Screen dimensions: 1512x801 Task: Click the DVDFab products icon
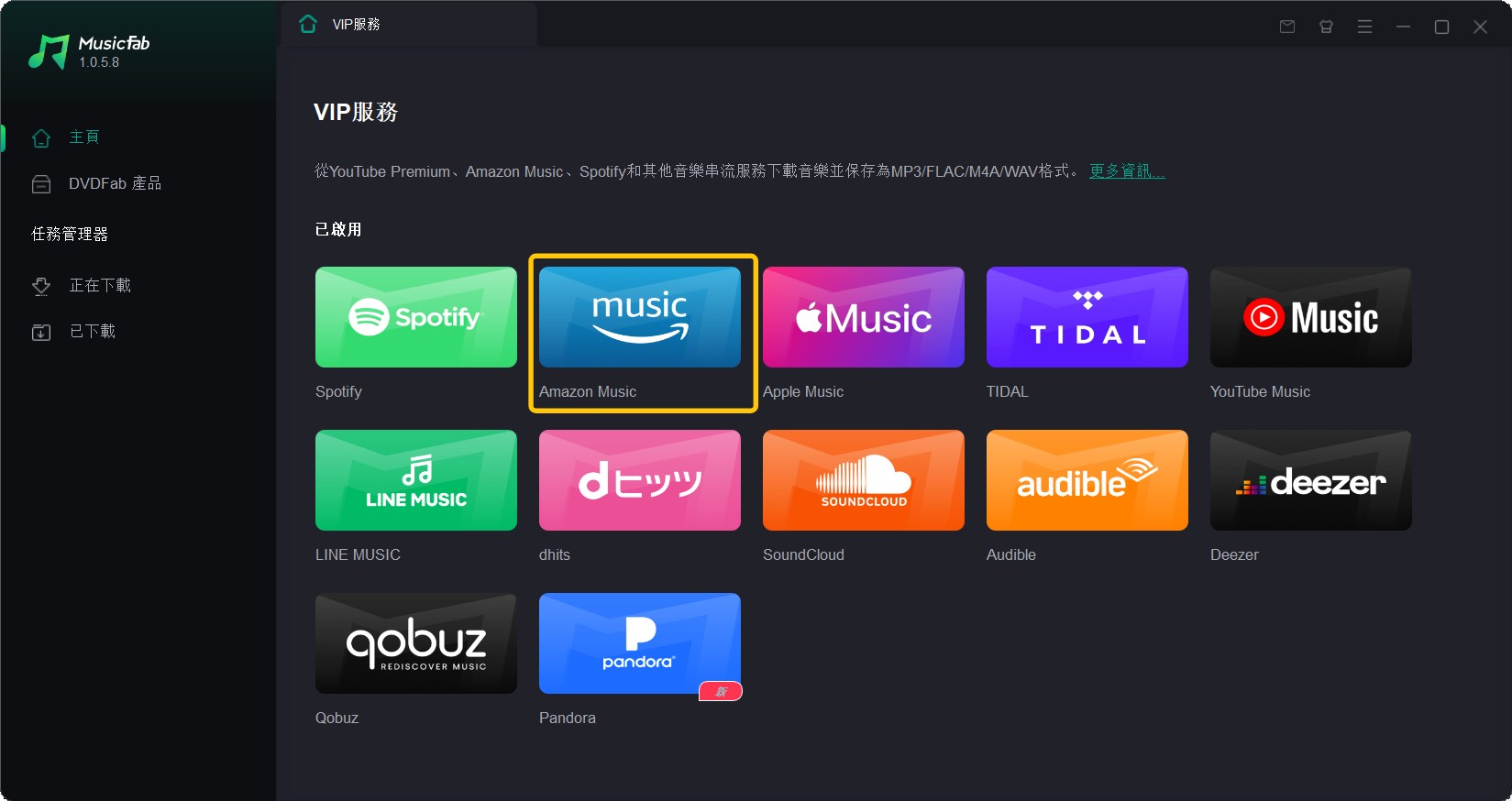point(41,184)
